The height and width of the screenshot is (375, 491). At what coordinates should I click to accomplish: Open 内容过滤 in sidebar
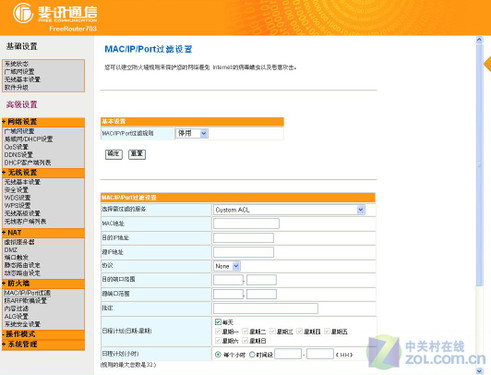(16, 308)
